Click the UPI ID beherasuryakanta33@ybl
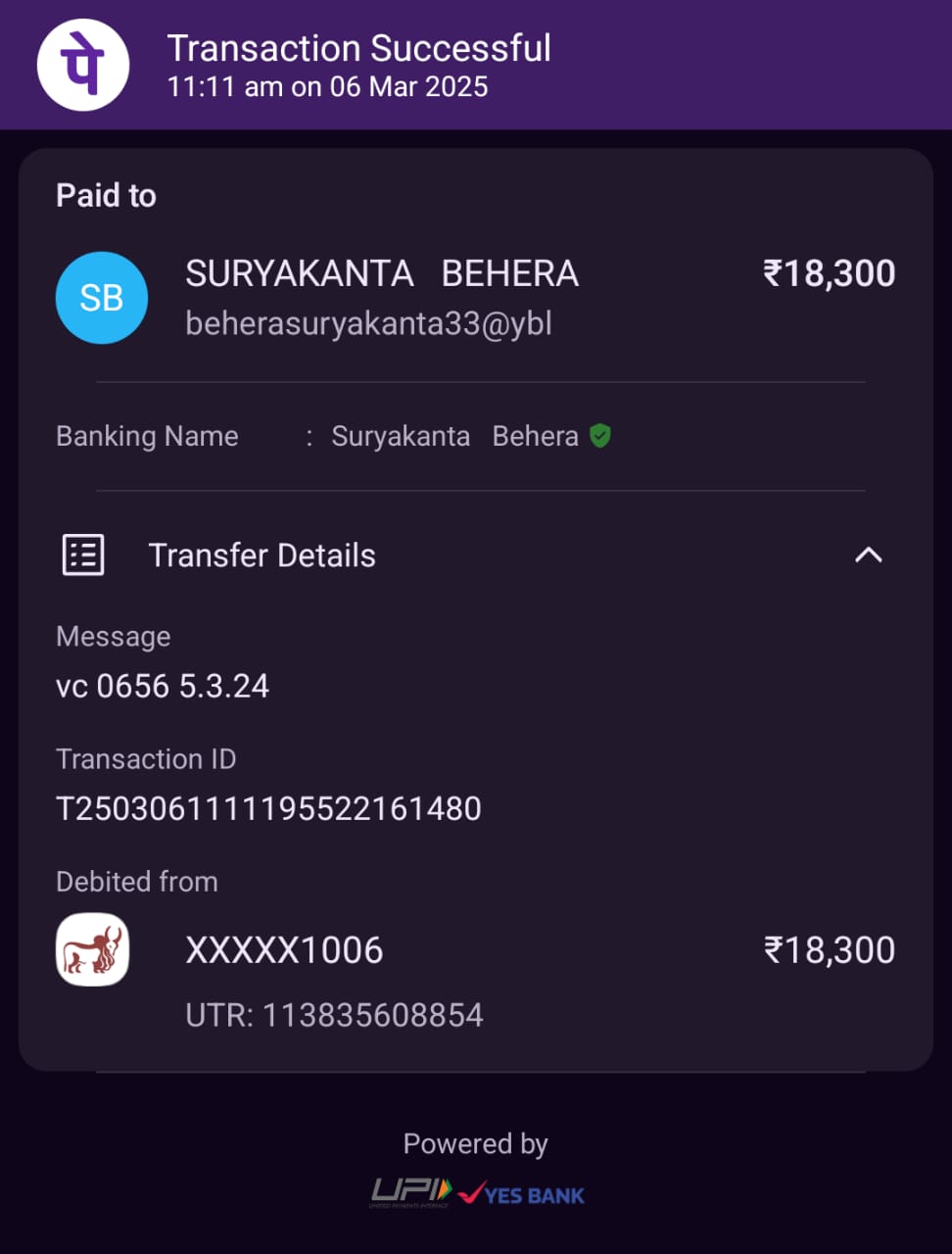Image resolution: width=952 pixels, height=1254 pixels. click(x=368, y=323)
